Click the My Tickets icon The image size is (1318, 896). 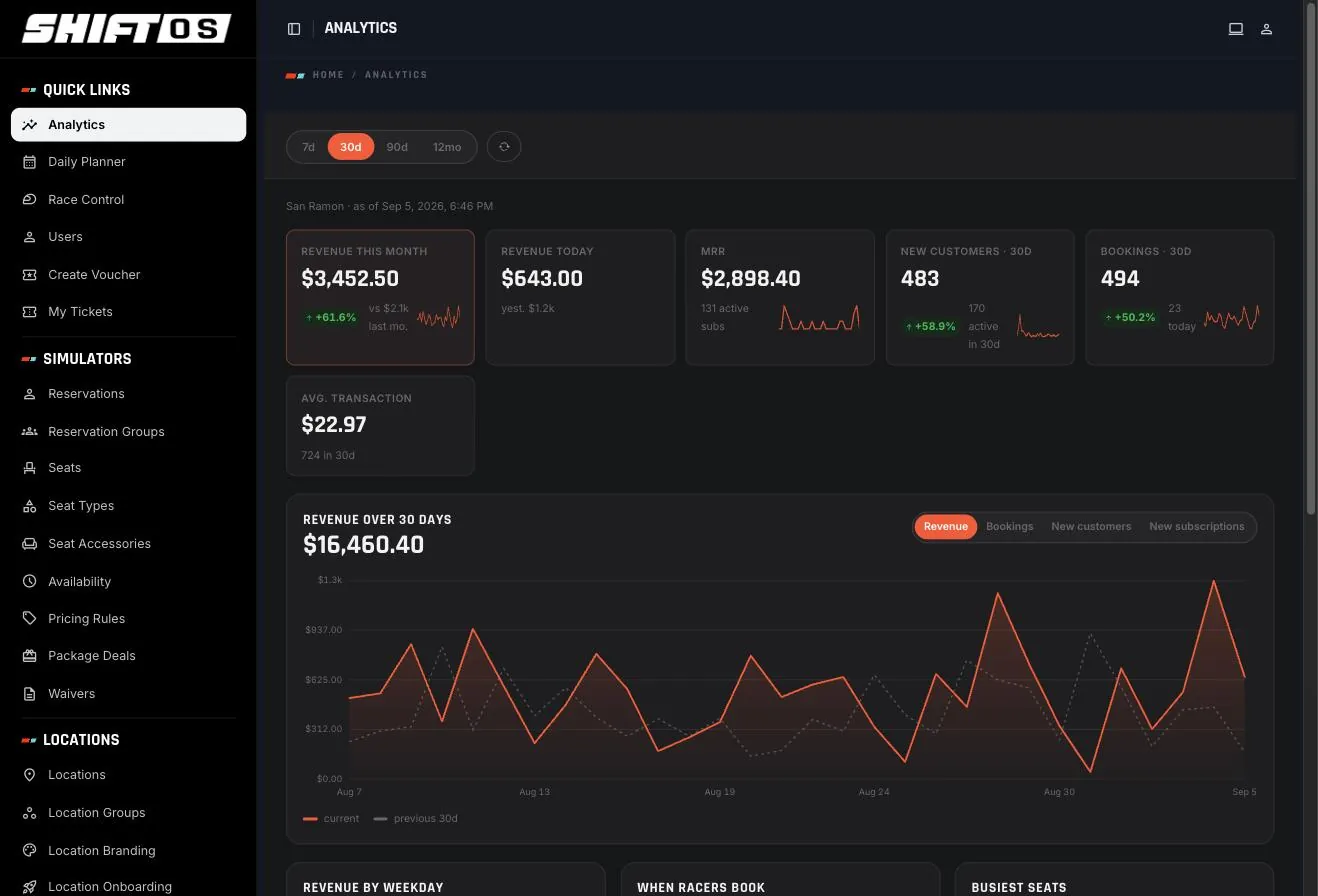(29, 312)
